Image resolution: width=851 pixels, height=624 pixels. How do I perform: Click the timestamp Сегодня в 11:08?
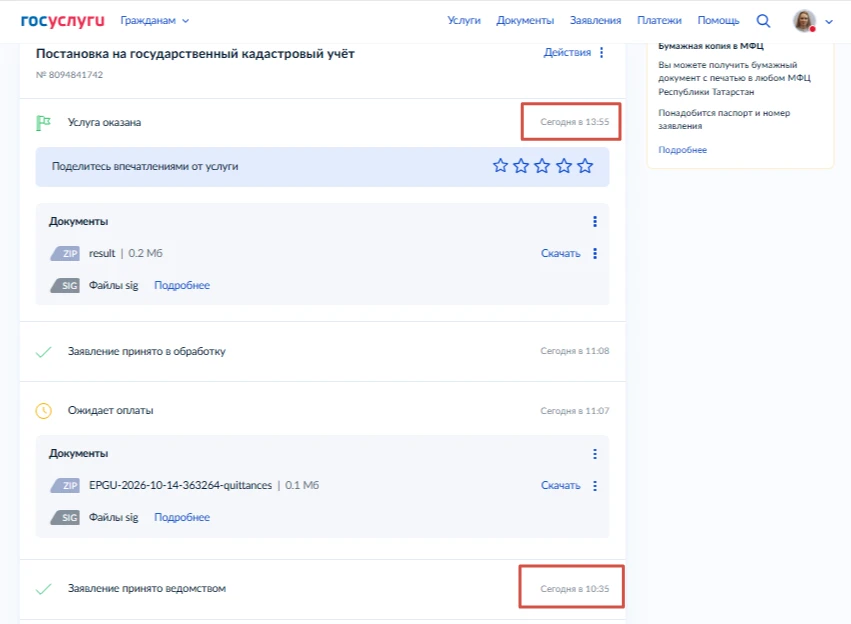click(x=575, y=351)
